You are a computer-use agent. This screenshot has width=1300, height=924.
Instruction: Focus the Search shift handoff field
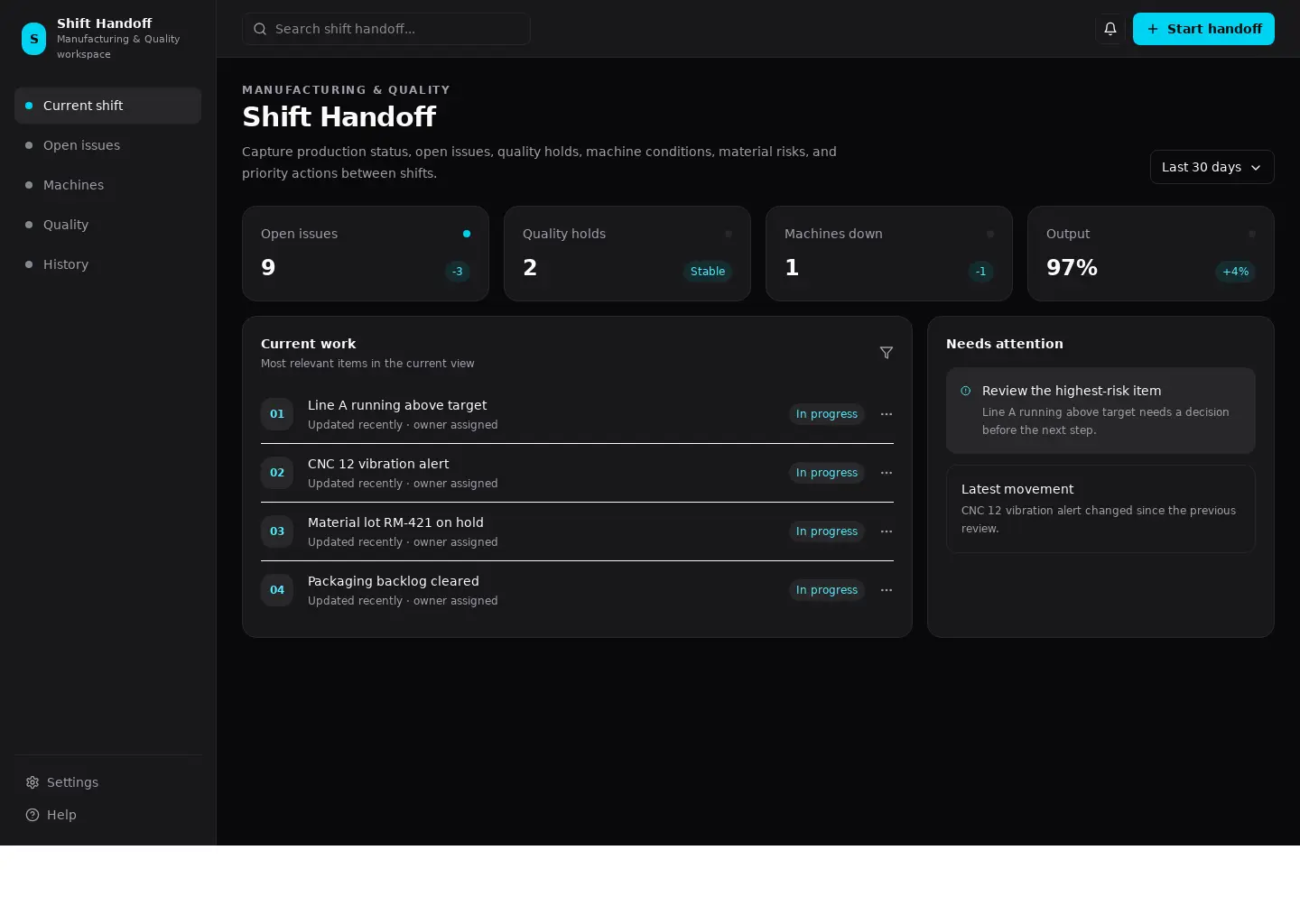coord(385,29)
